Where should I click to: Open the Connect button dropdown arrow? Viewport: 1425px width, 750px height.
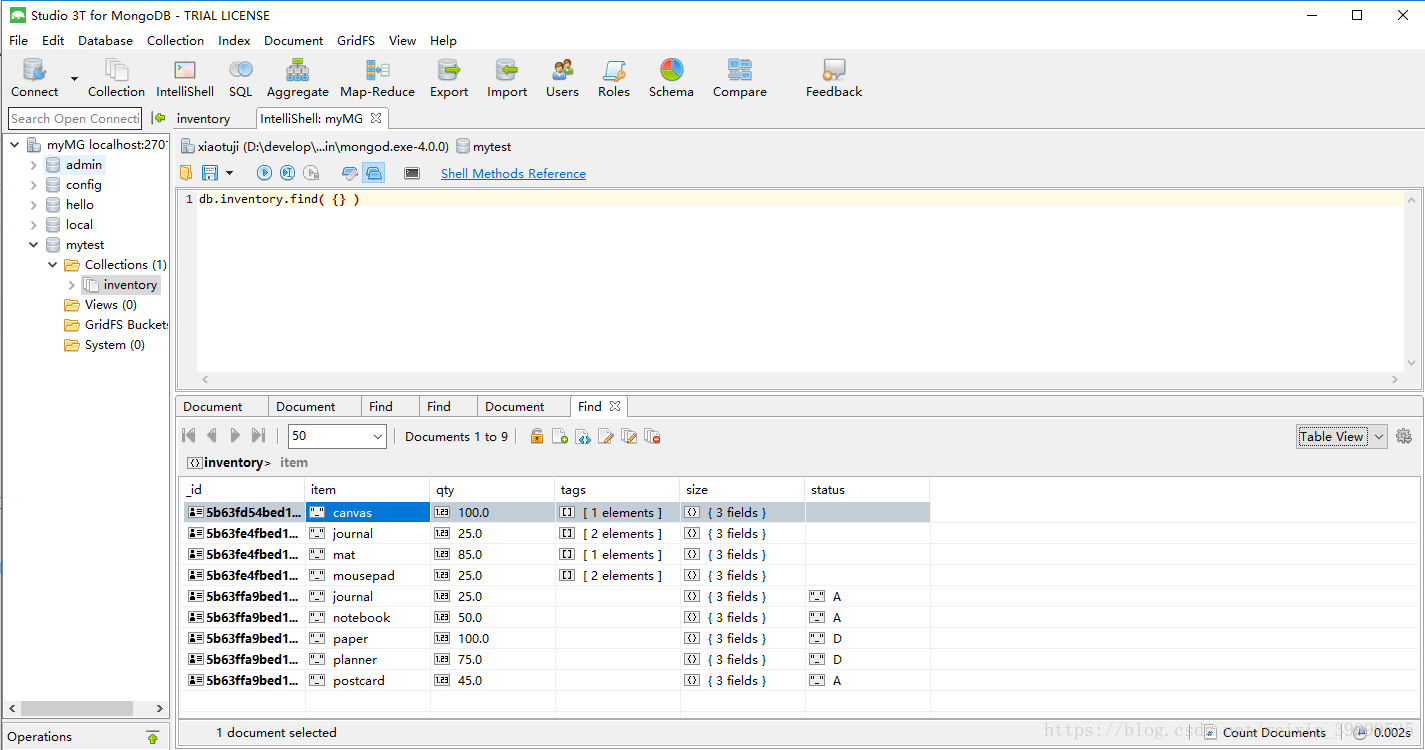(74, 78)
